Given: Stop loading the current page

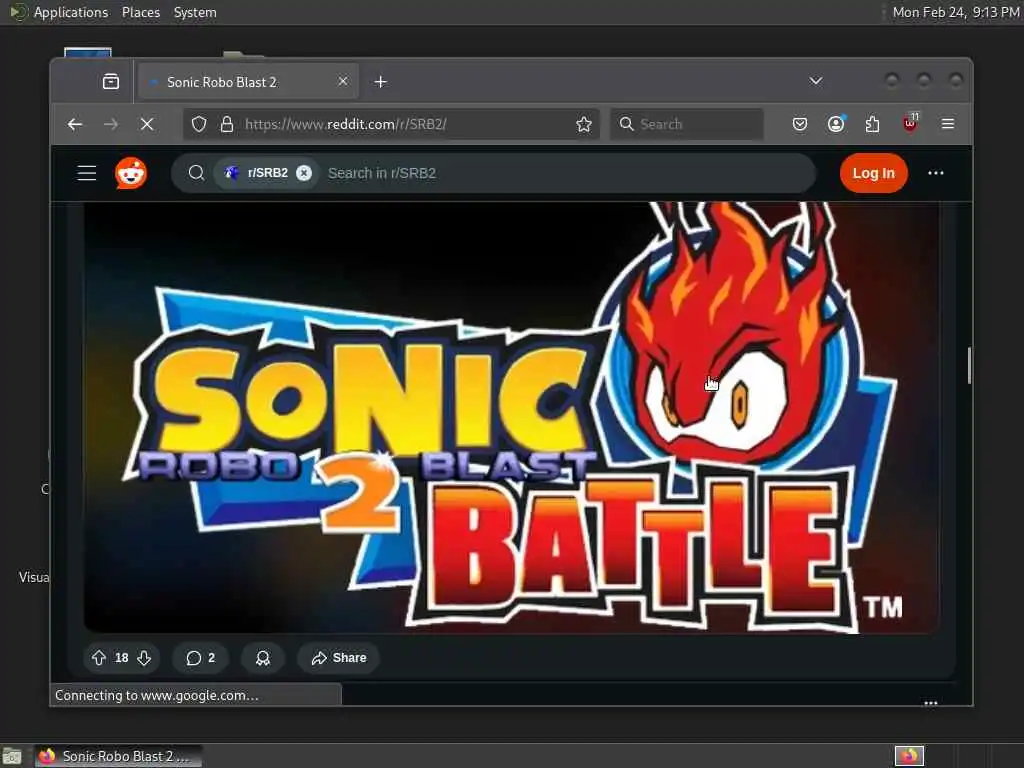Looking at the screenshot, I should (147, 124).
